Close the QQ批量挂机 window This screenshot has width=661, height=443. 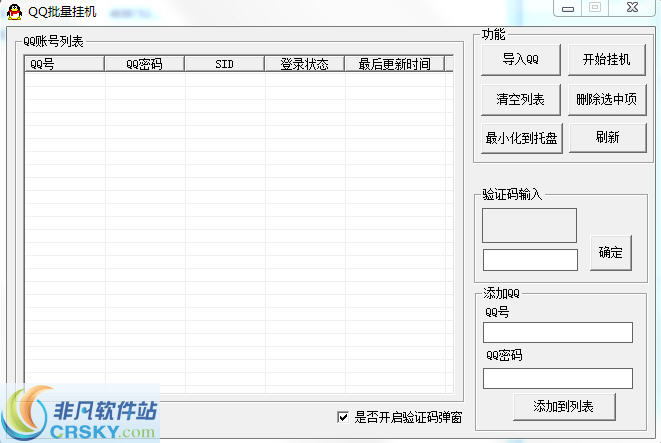[x=632, y=8]
